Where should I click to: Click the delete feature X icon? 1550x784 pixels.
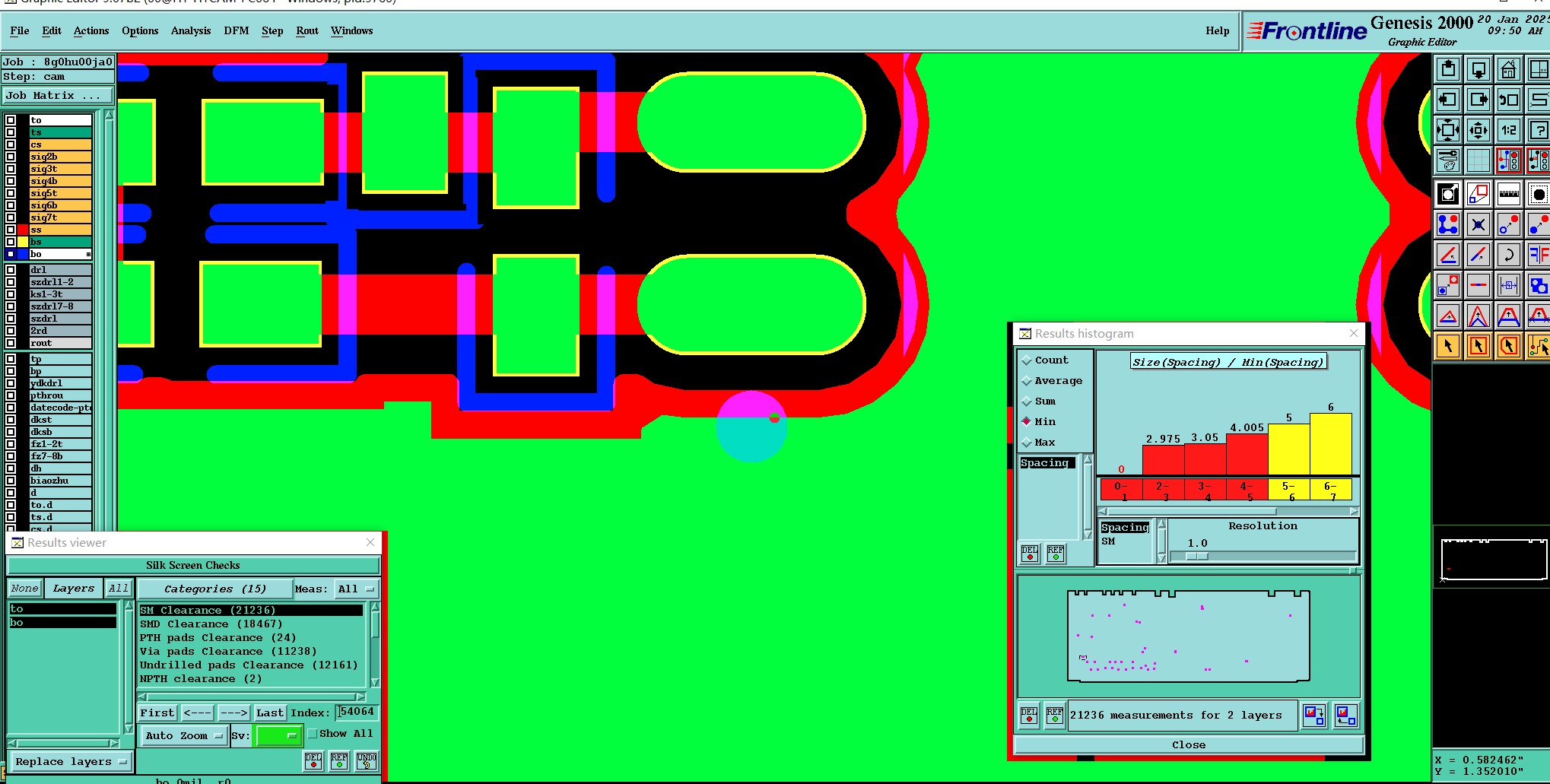click(x=1479, y=224)
